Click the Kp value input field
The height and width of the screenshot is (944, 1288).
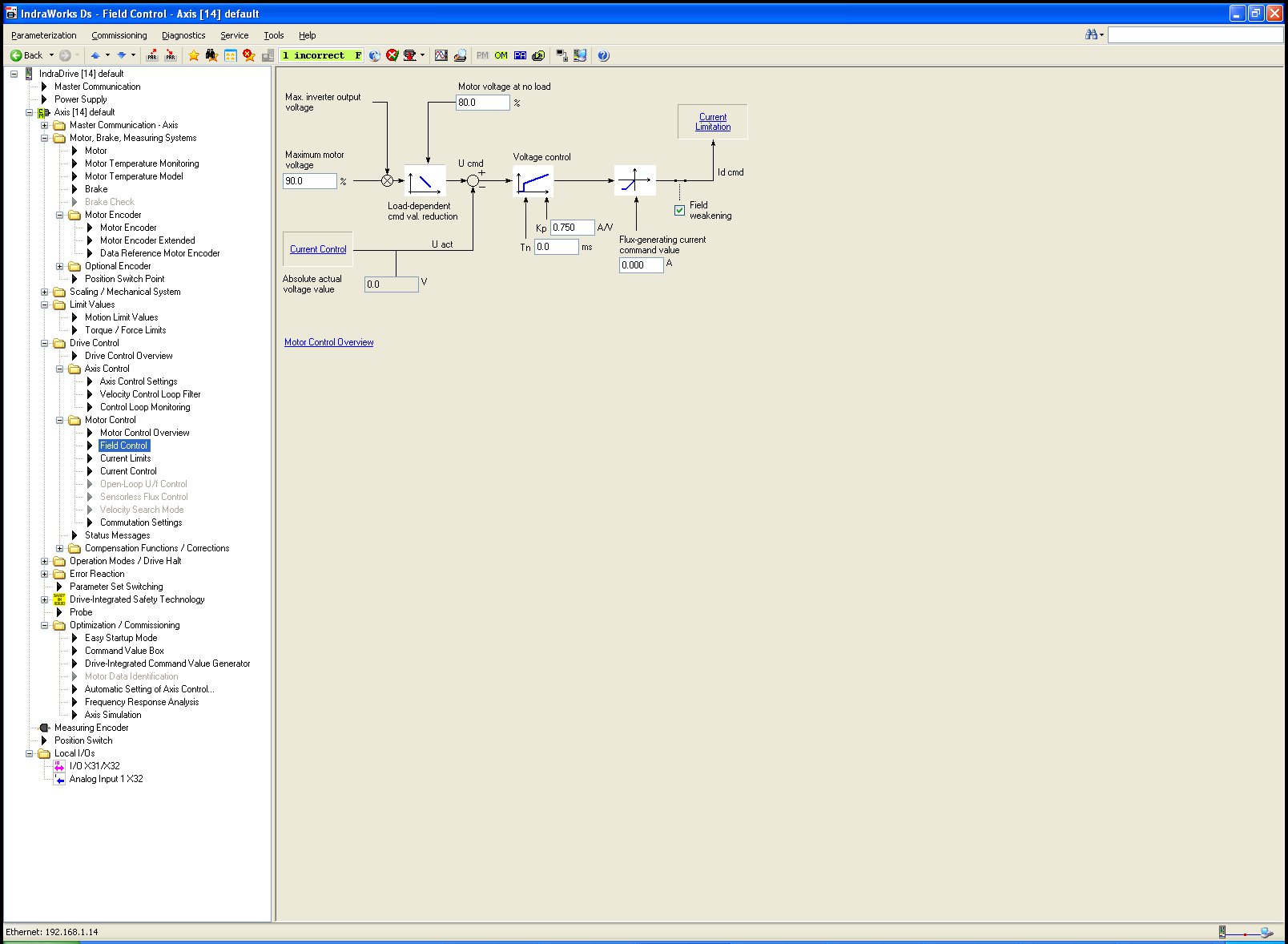572,228
